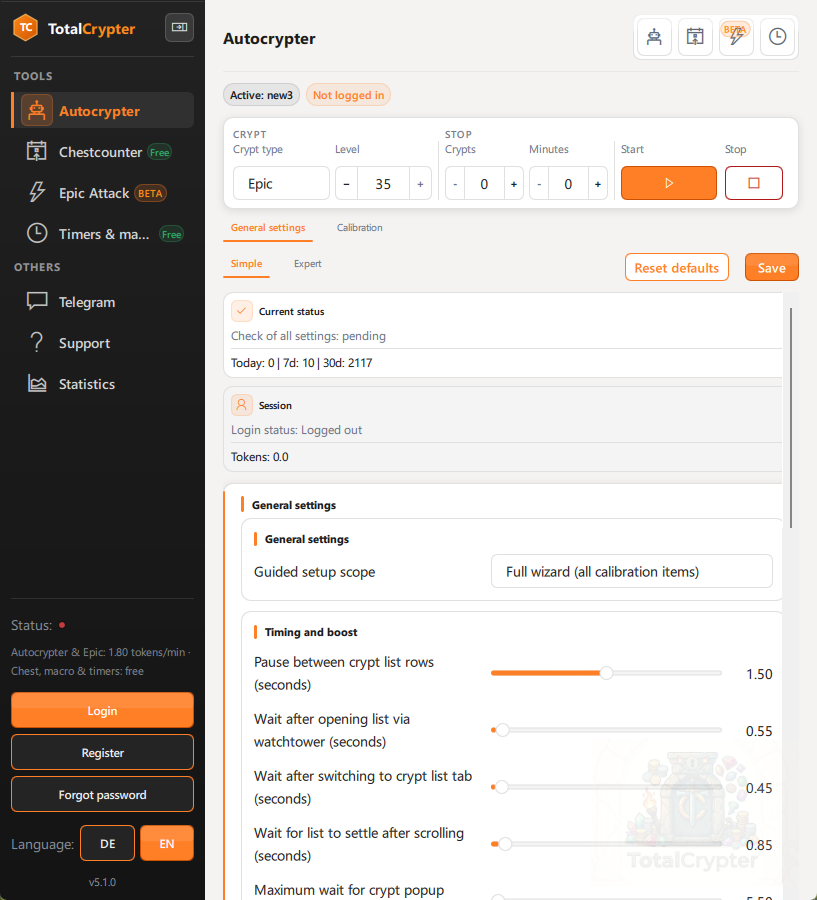The height and width of the screenshot is (900, 817).
Task: Click the Epic Attack lightning icon in the header
Action: pyautogui.click(x=736, y=37)
